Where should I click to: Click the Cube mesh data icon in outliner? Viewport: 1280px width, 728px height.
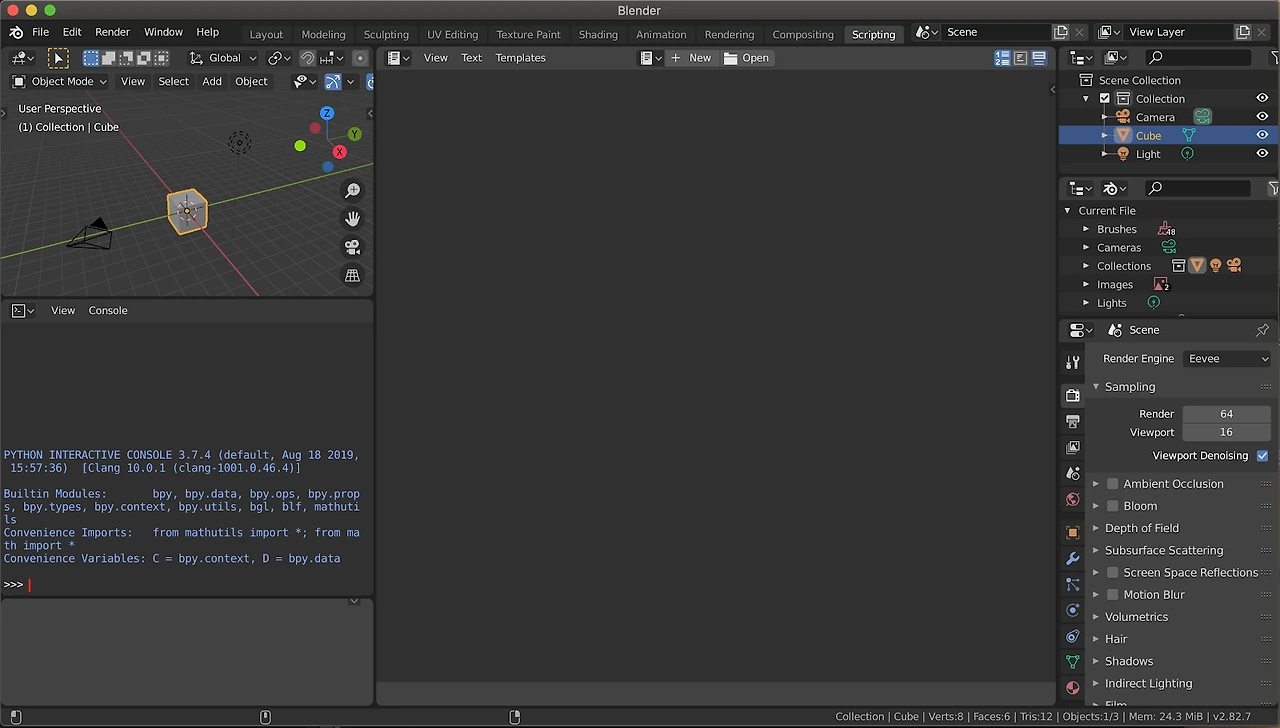coord(1189,135)
